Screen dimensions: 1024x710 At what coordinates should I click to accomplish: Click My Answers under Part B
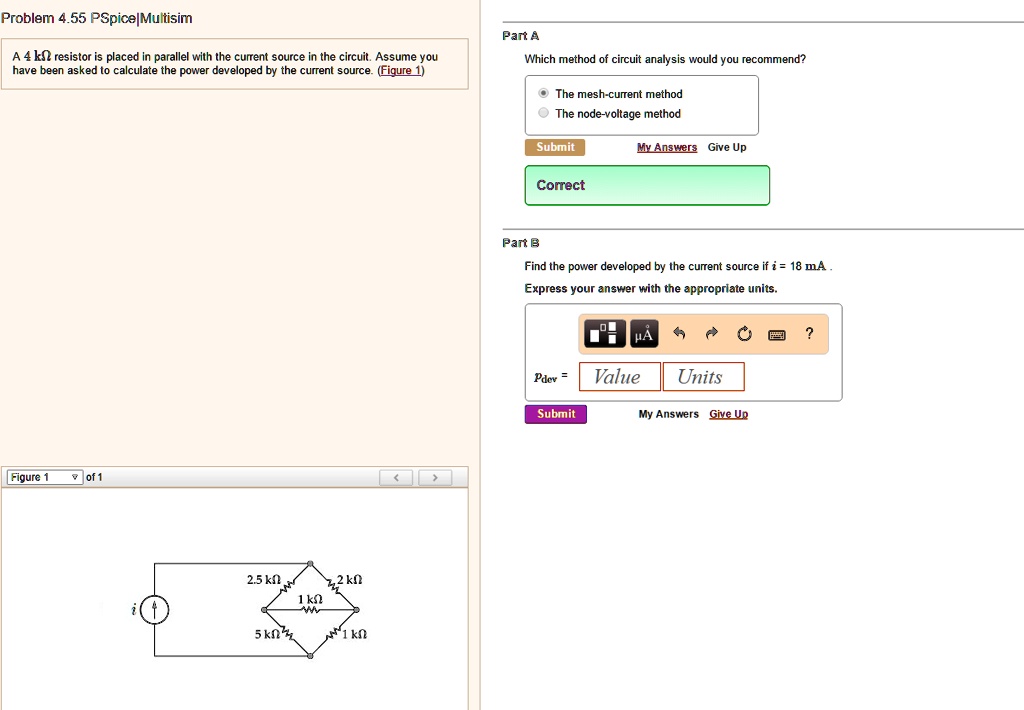[668, 413]
